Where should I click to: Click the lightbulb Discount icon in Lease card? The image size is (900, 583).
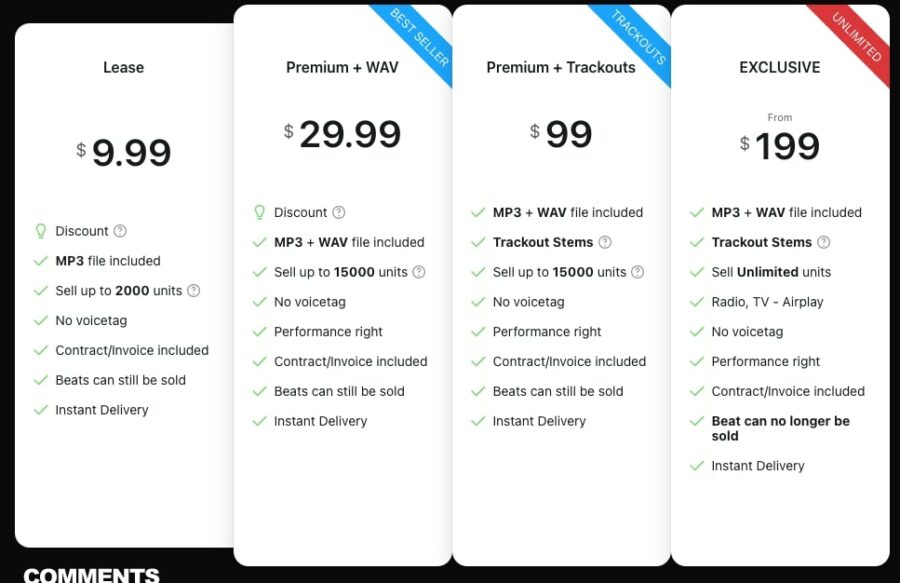(41, 231)
